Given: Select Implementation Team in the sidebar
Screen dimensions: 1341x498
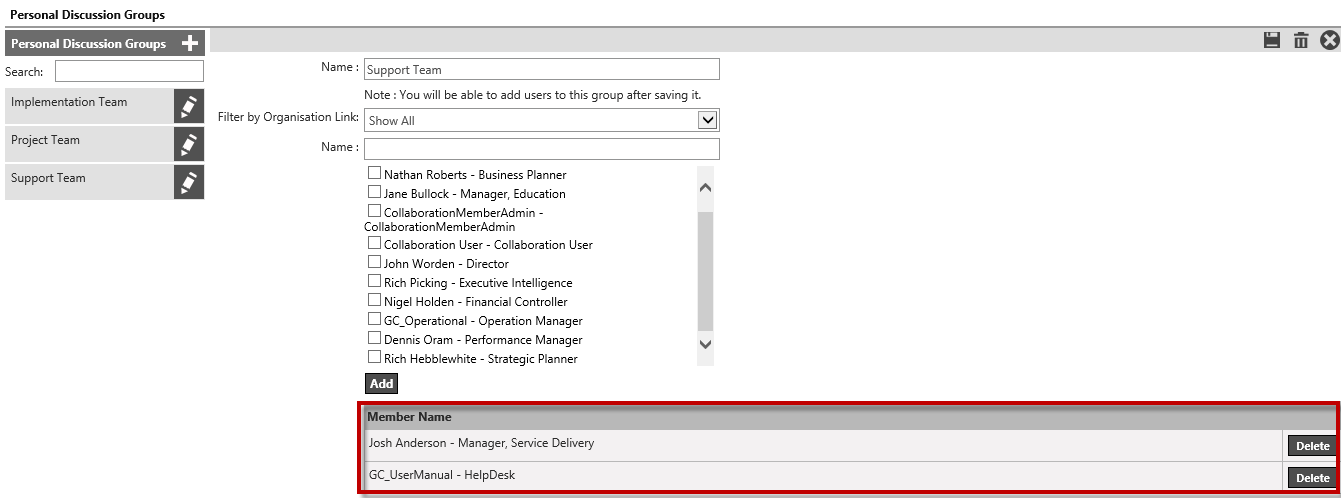Looking at the screenshot, I should point(89,106).
